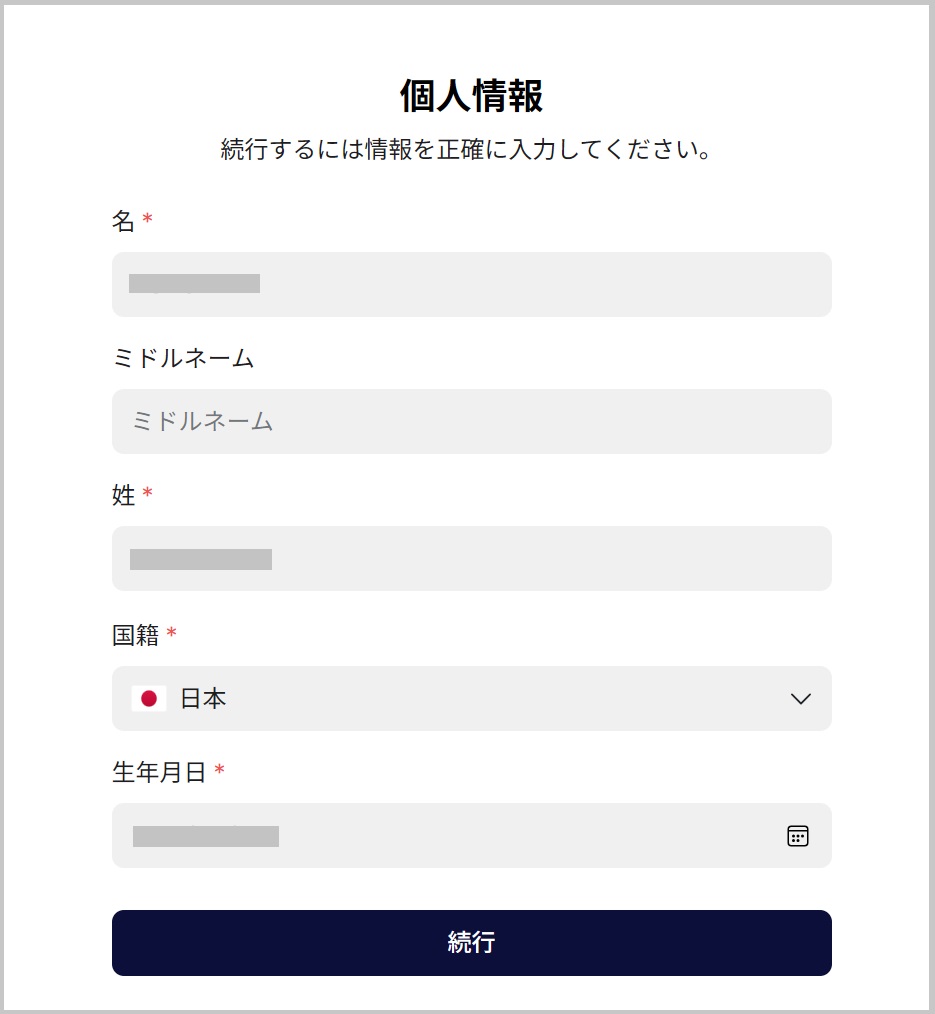
Task: Click the instruction text below the heading
Action: (x=466, y=151)
